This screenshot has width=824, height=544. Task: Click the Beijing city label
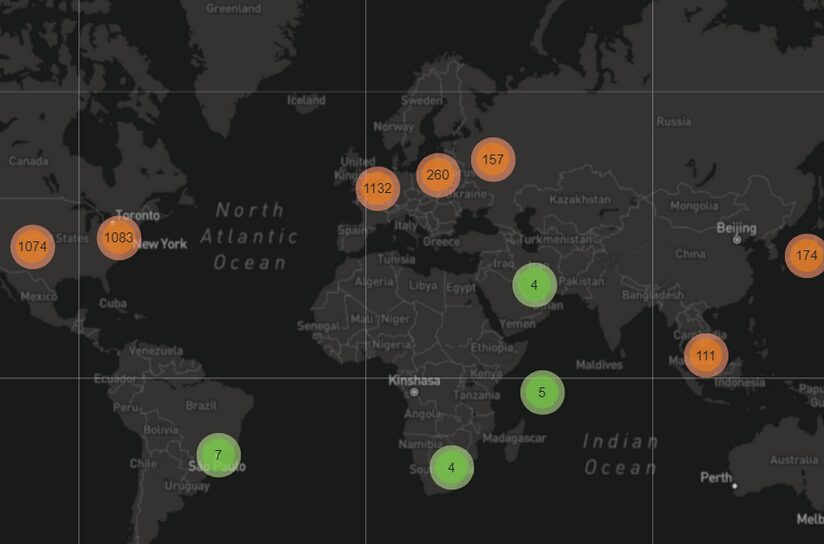pyautogui.click(x=736, y=228)
